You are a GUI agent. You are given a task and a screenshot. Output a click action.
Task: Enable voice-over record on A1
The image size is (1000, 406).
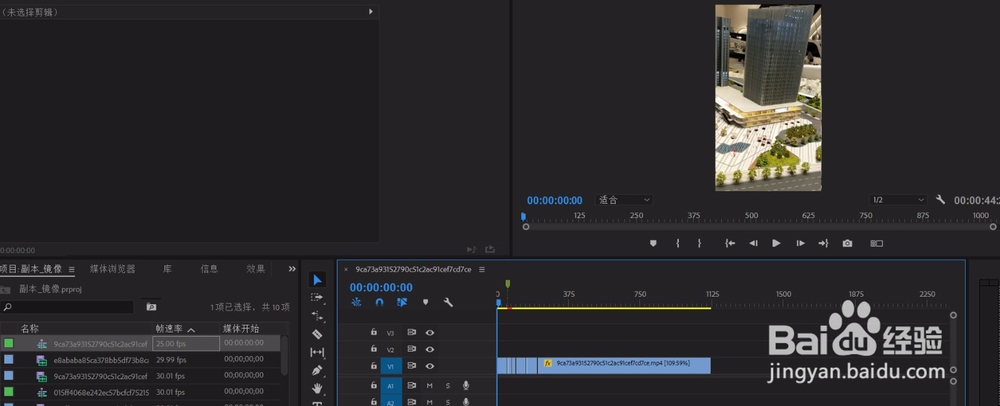[466, 386]
